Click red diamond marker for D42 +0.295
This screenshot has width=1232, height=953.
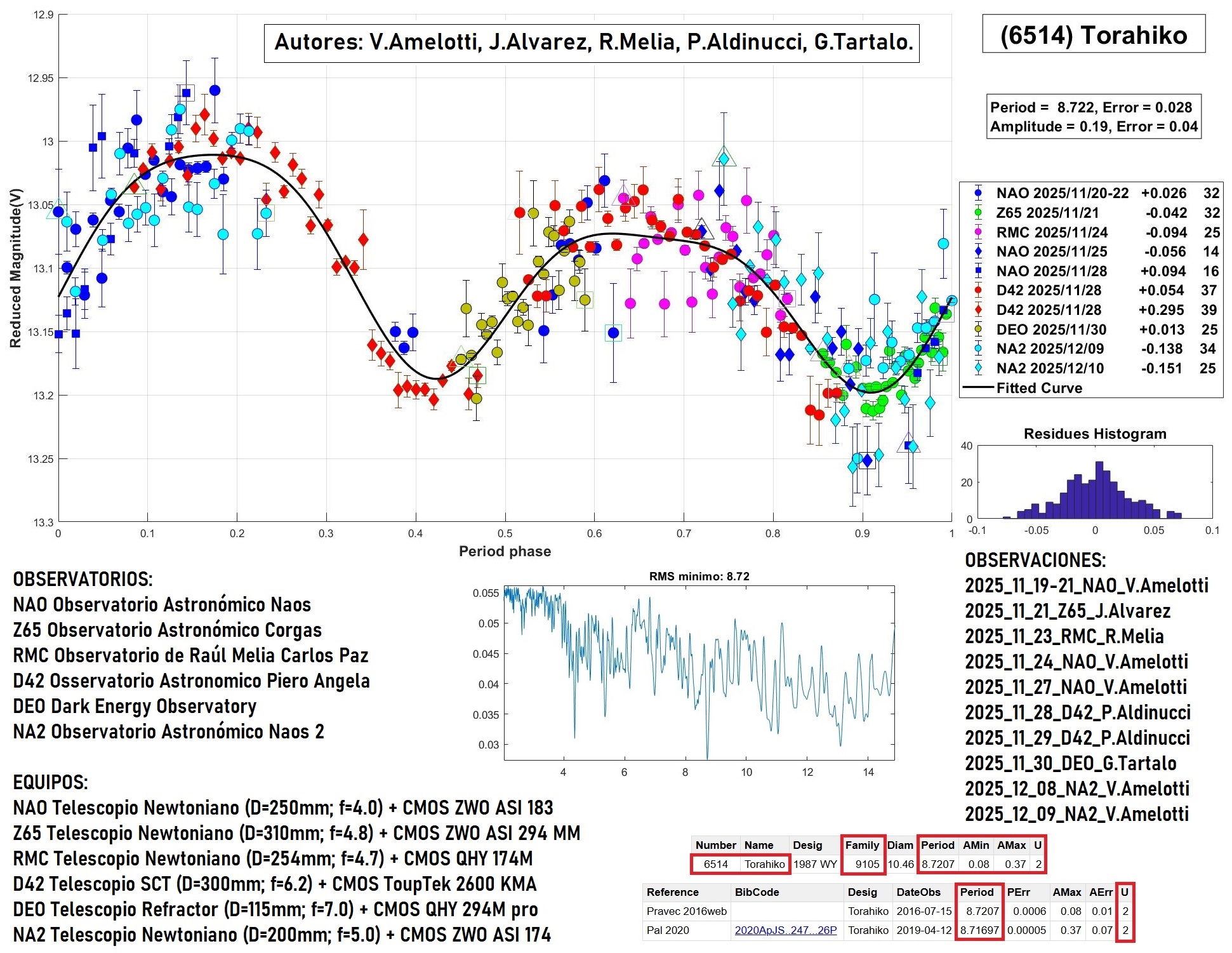coord(978,310)
